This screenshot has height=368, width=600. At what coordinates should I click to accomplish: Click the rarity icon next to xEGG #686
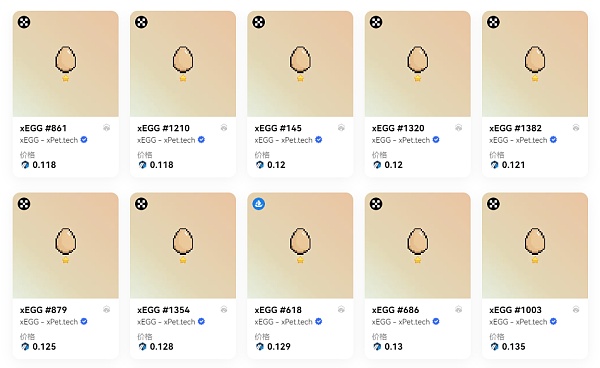tap(458, 309)
